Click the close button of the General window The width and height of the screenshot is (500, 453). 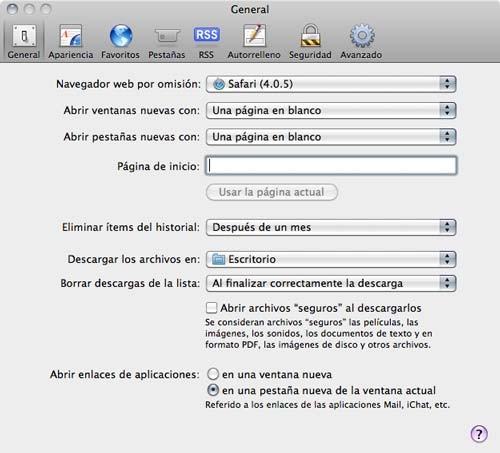tap(12, 9)
